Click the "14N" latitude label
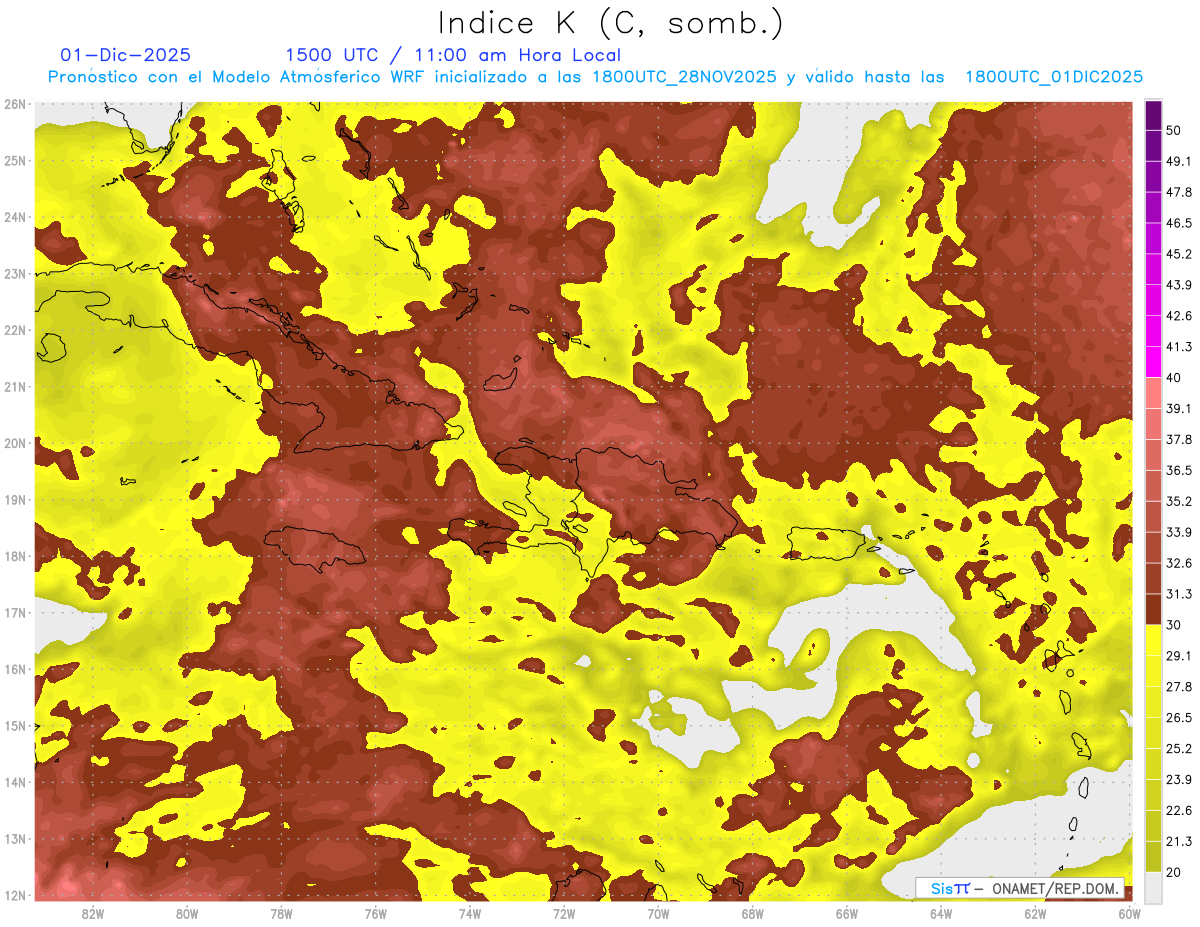This screenshot has width=1200, height=927. tap(15, 782)
